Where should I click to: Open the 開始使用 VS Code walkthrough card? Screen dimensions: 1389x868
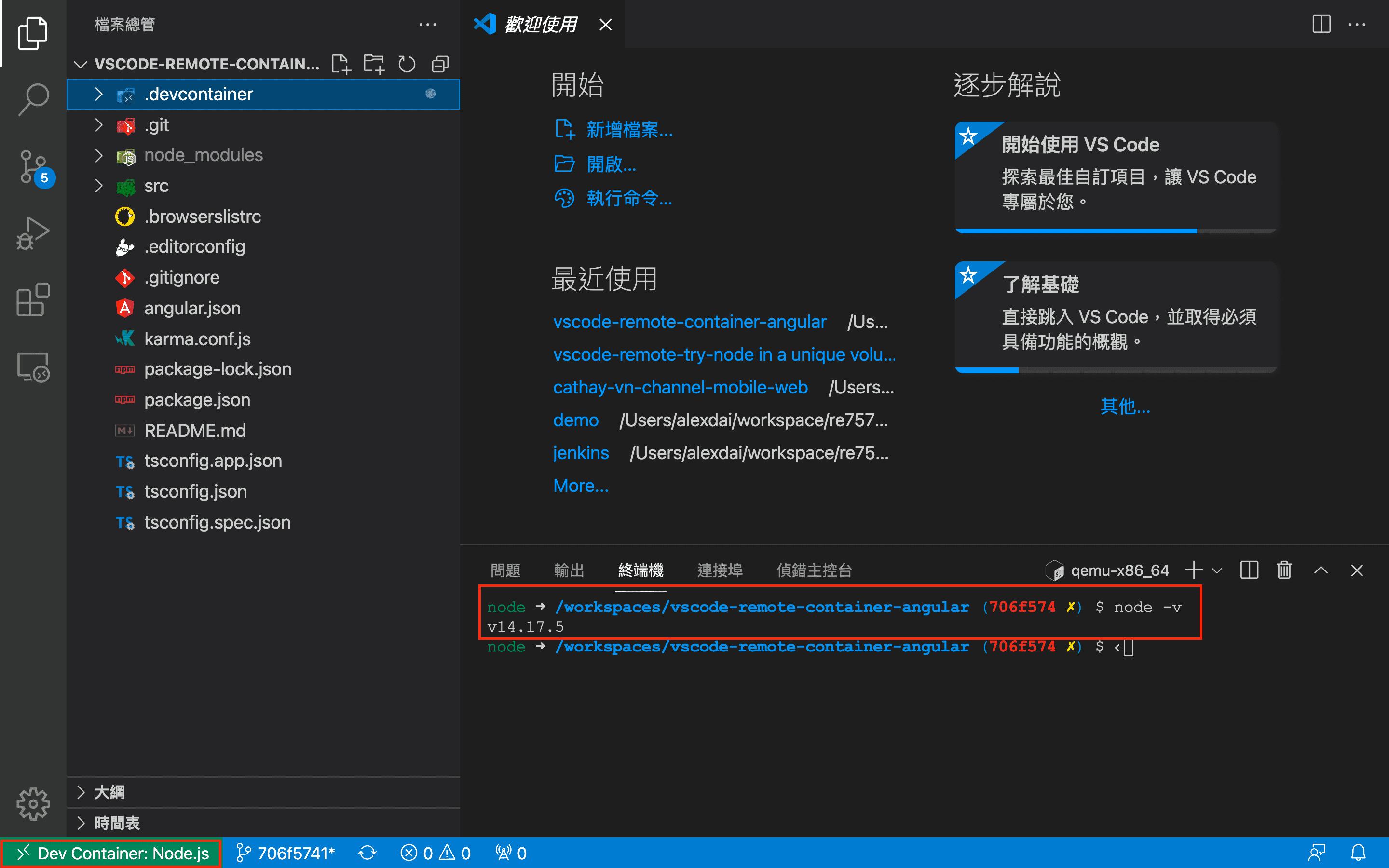click(1116, 177)
